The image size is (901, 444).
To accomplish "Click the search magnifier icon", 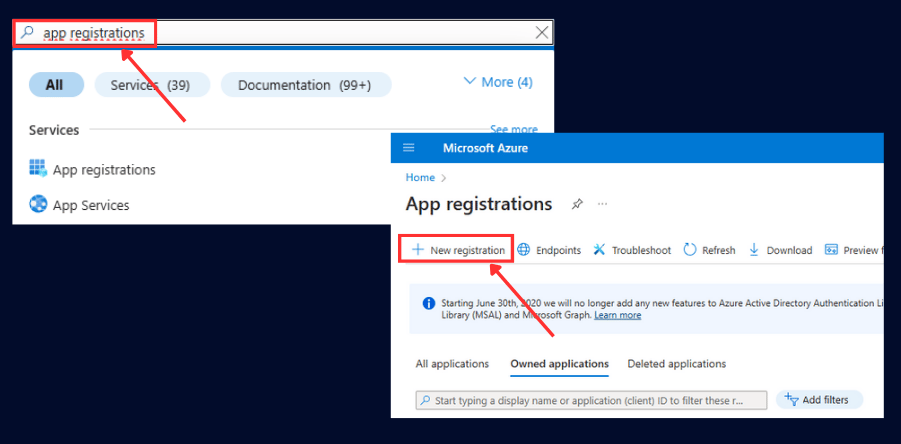I will (x=26, y=33).
